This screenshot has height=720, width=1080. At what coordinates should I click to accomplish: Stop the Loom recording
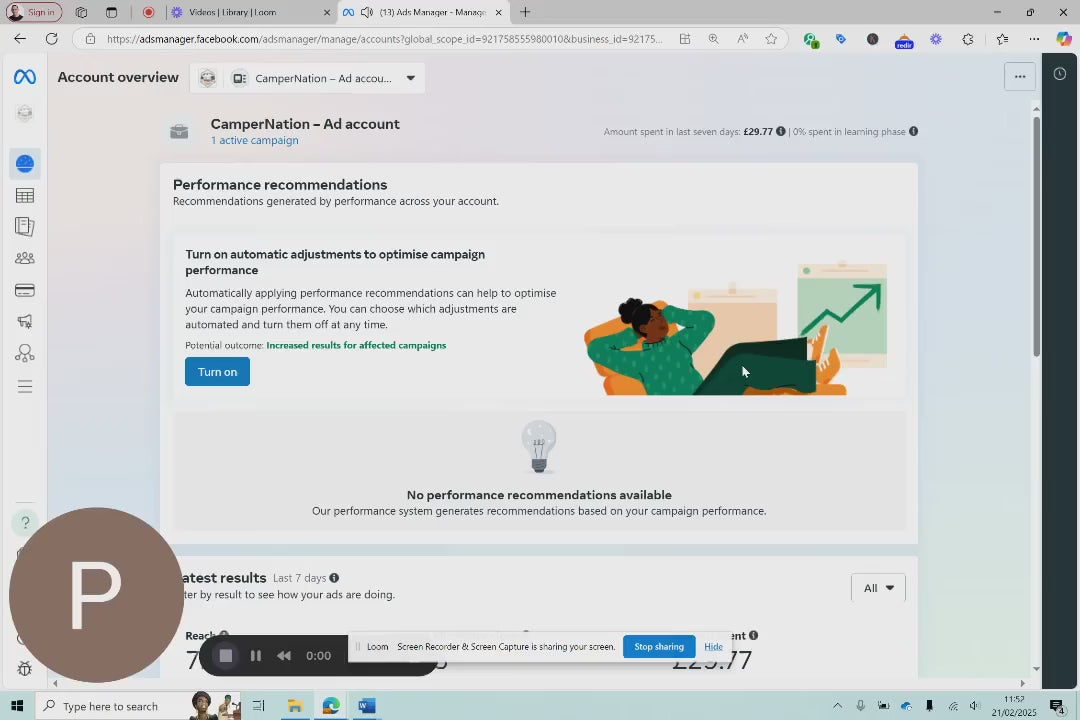(x=226, y=656)
